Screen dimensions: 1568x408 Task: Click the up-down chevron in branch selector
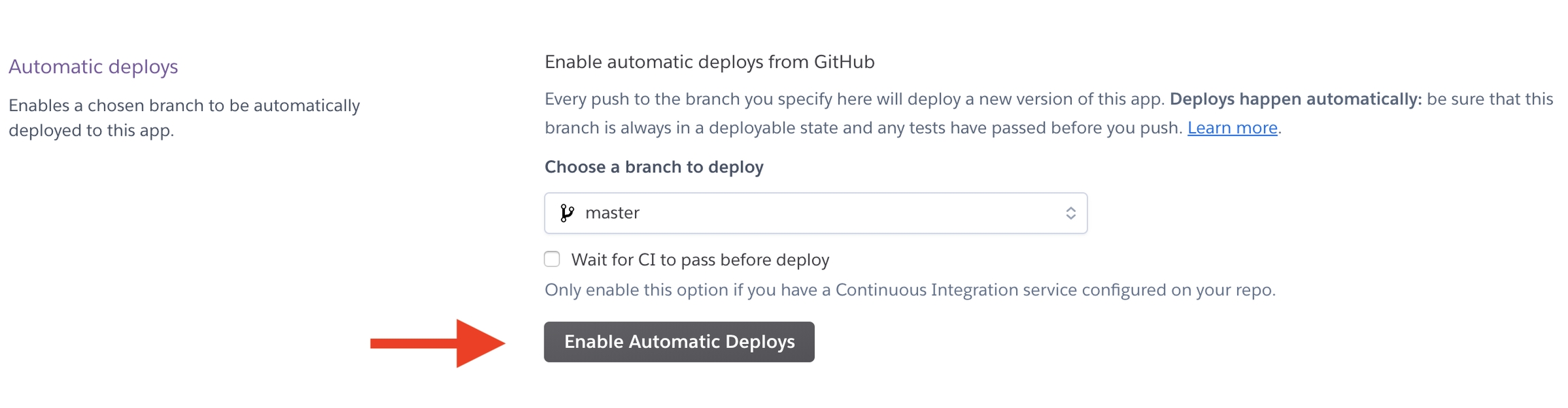1071,213
